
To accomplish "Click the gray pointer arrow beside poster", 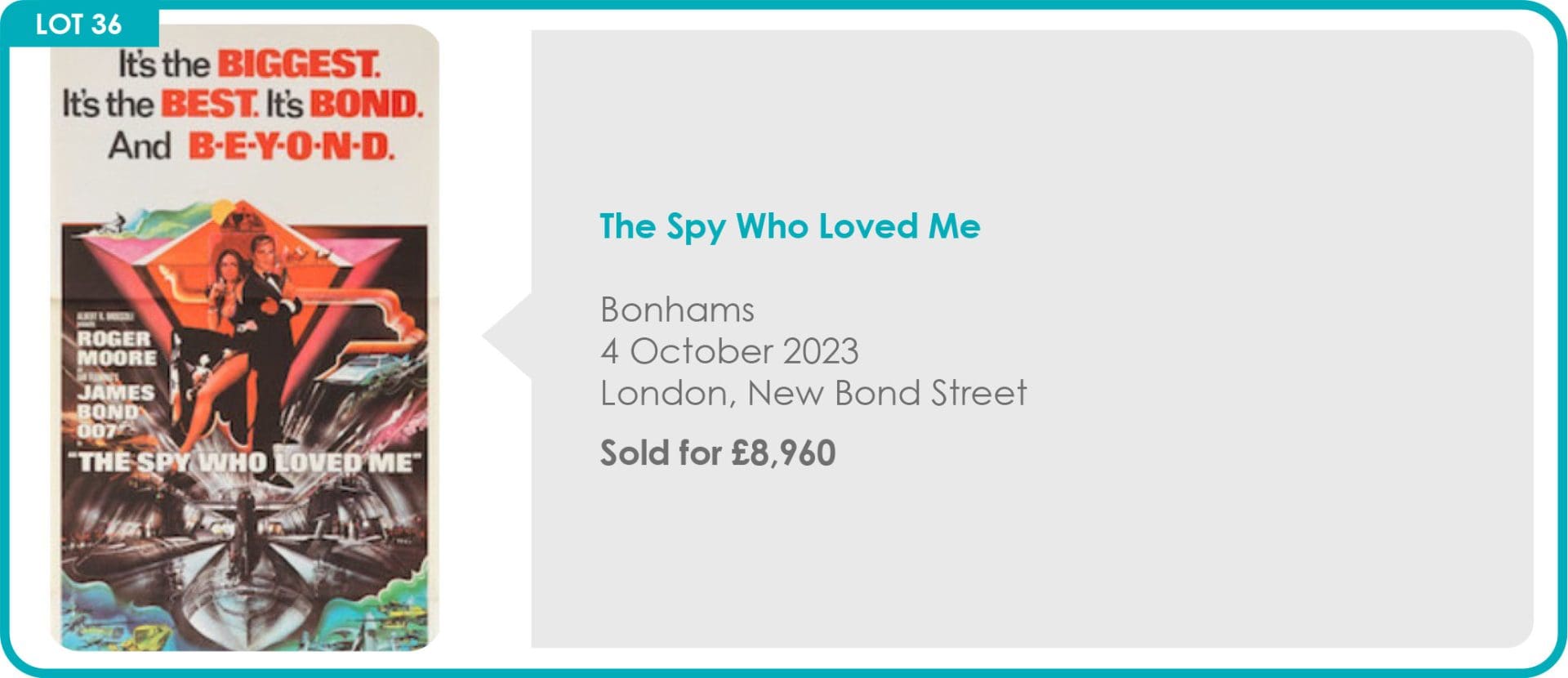I will pos(508,336).
